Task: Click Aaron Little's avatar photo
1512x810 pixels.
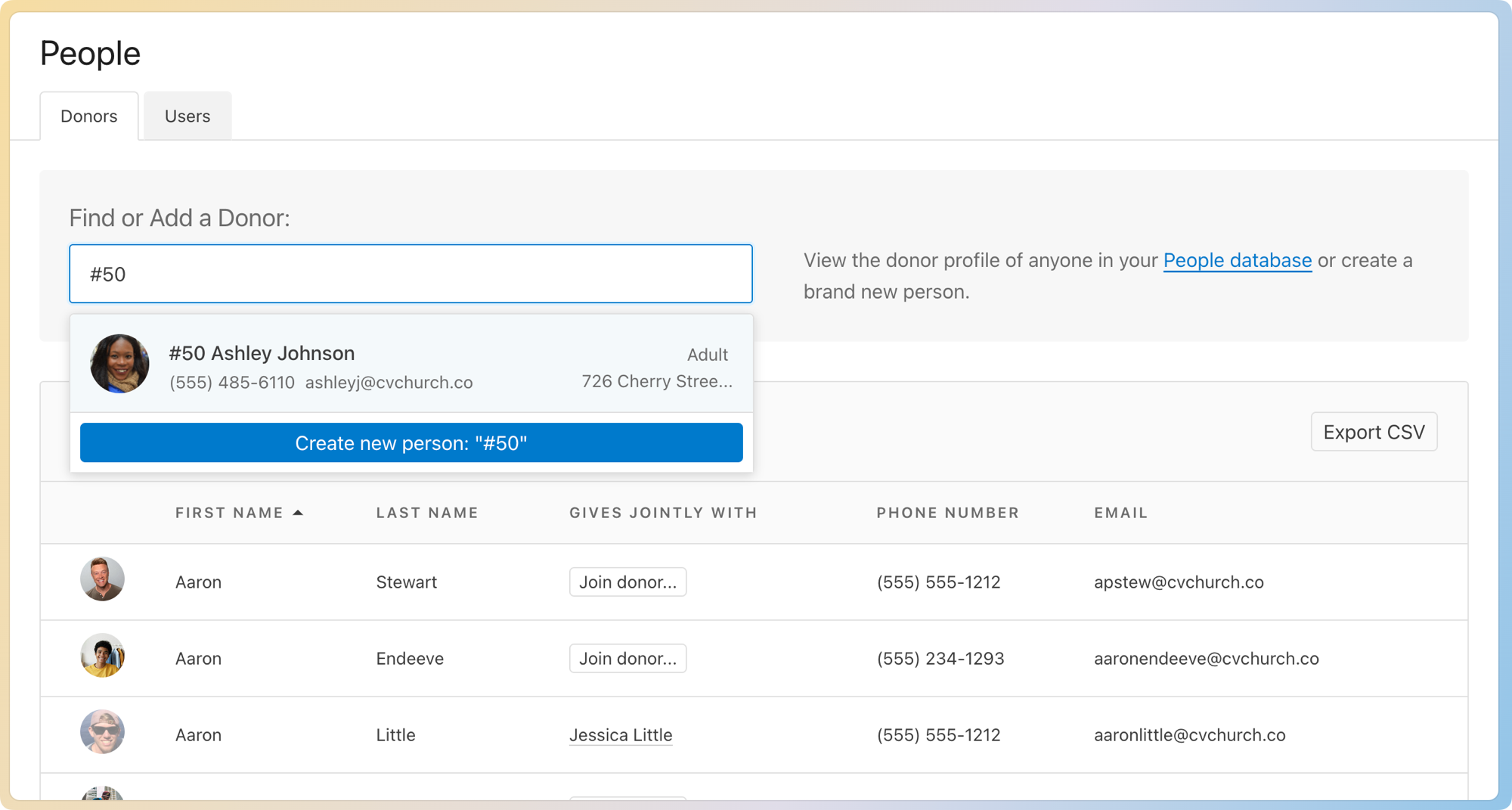Action: [102, 732]
